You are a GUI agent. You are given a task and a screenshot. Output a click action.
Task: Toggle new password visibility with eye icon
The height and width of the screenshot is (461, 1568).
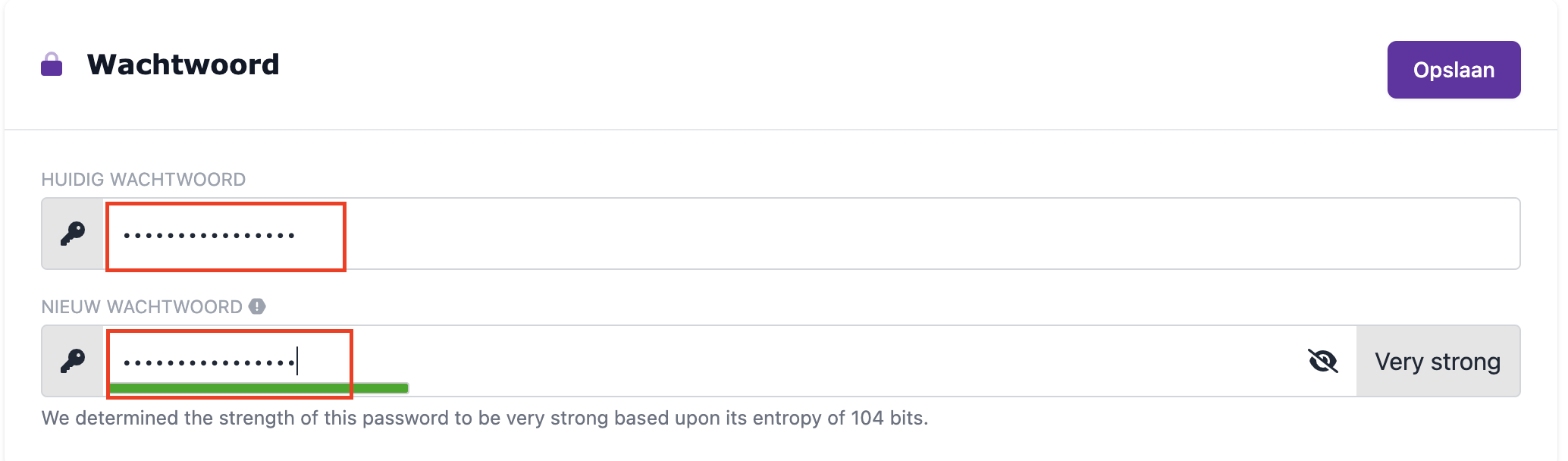click(x=1323, y=361)
